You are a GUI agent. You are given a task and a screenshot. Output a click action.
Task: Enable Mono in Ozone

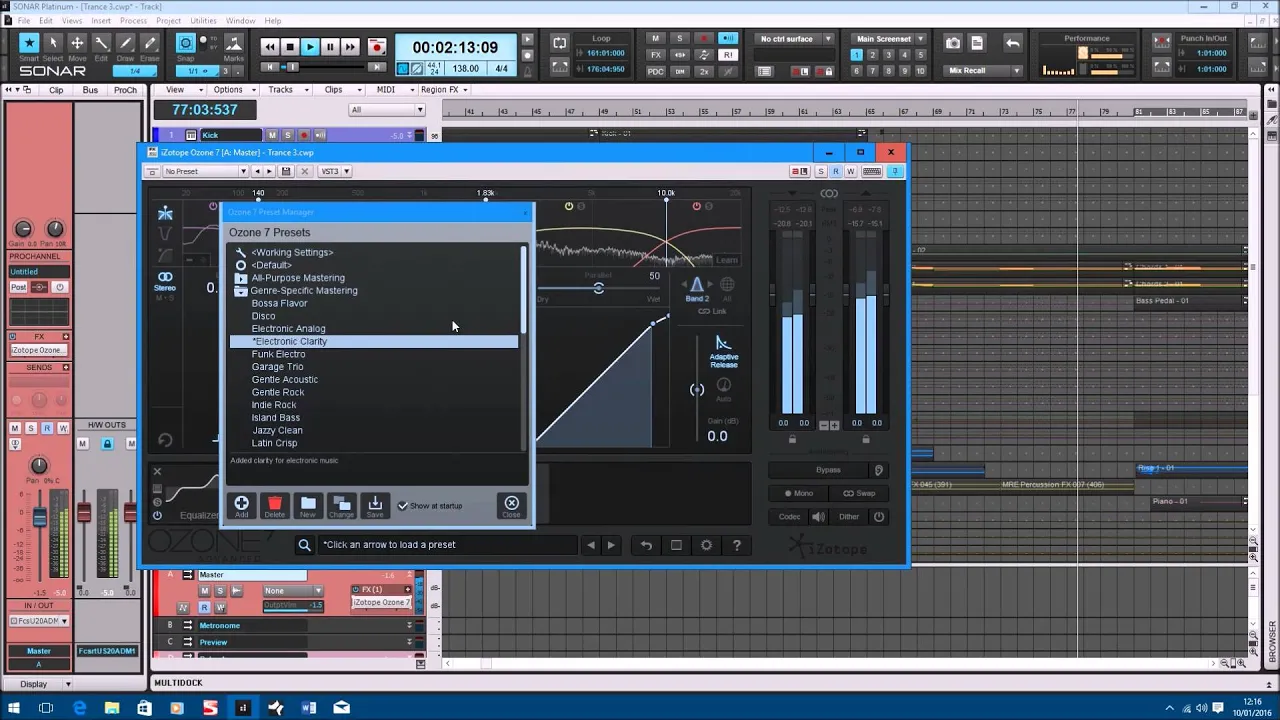click(x=799, y=493)
